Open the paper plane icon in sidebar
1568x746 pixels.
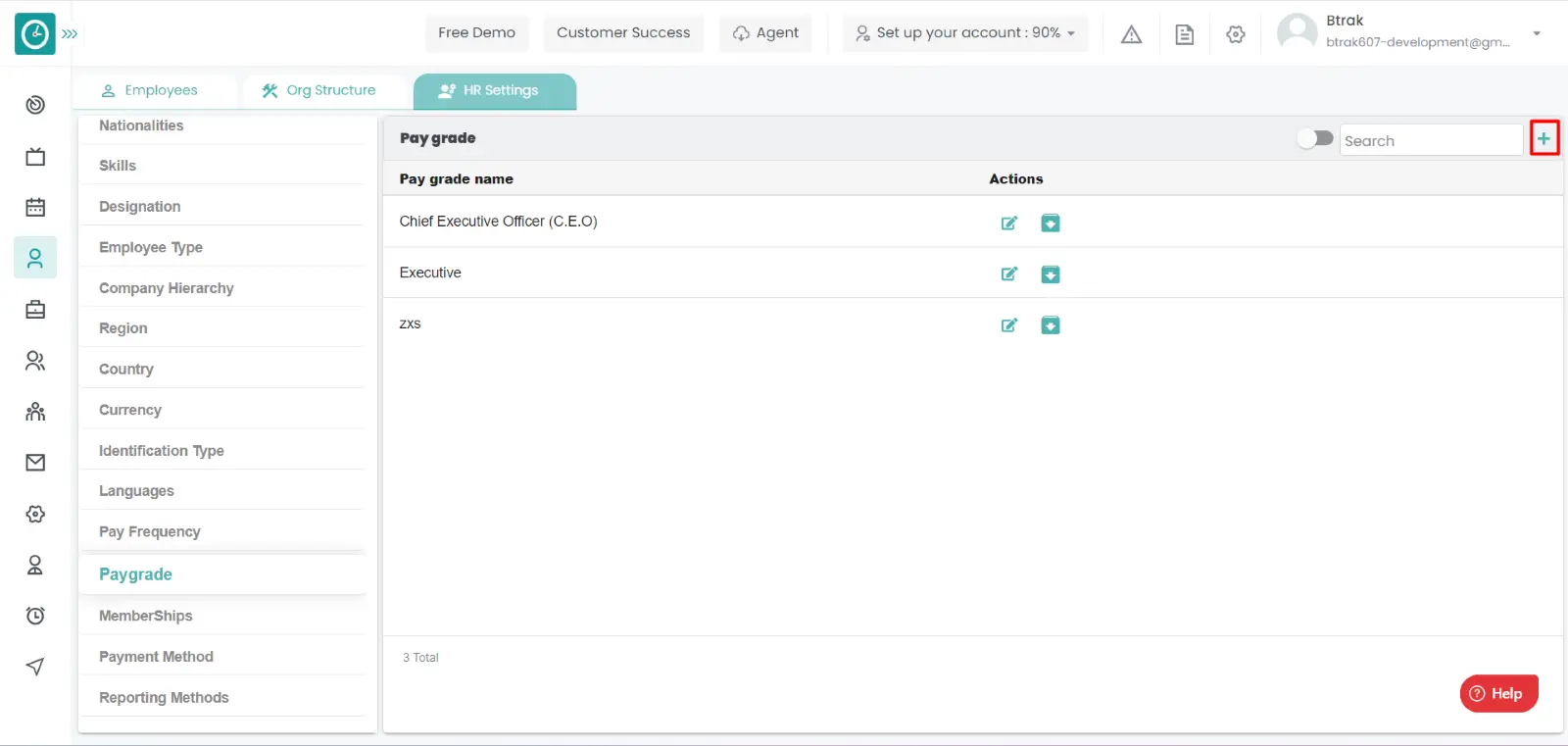tap(35, 667)
